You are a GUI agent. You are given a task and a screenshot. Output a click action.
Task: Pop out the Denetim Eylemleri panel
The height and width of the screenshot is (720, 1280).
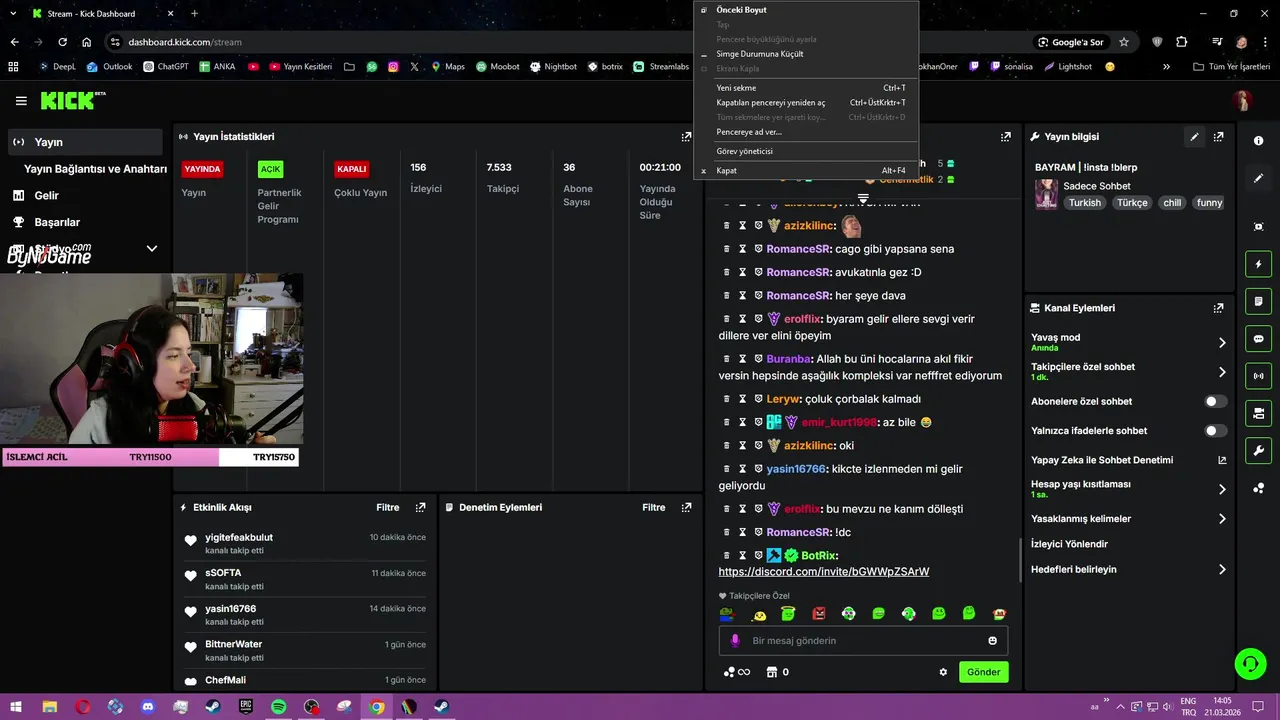(686, 508)
